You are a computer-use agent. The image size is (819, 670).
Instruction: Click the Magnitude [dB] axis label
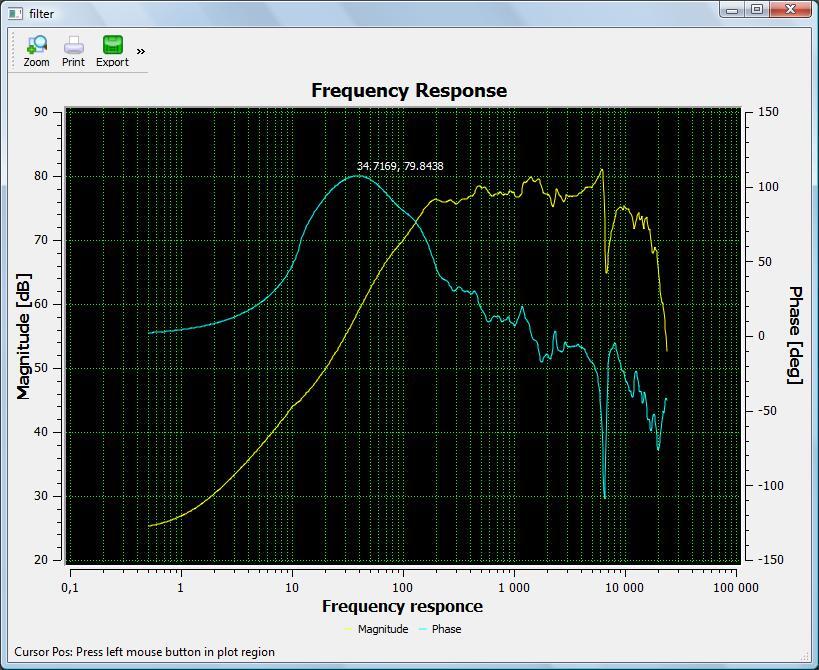pos(24,336)
